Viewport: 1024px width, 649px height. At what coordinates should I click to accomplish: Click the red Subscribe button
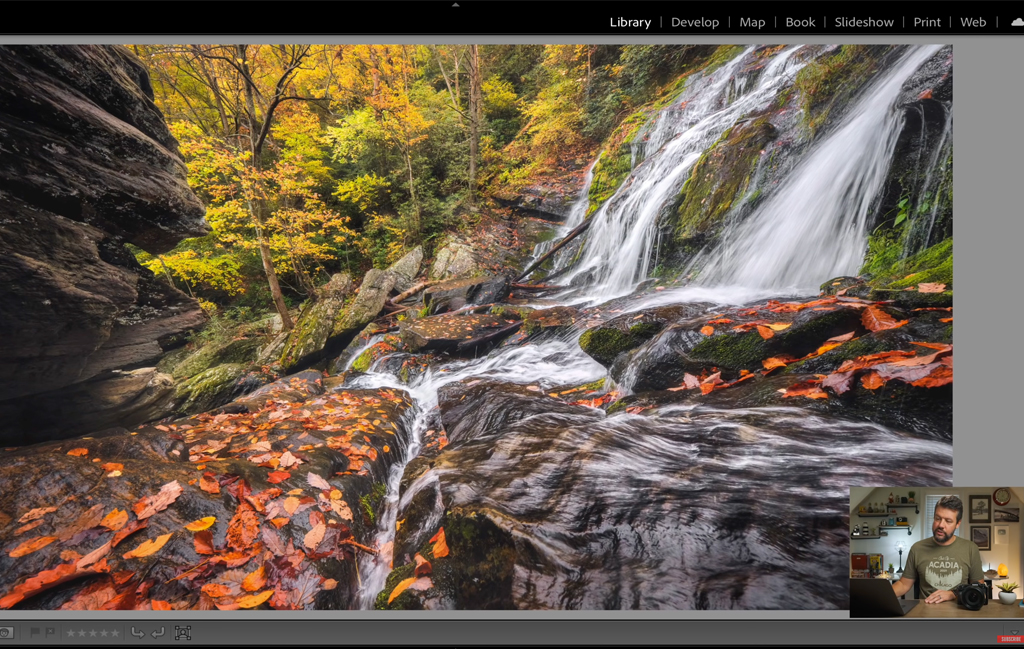pyautogui.click(x=1010, y=639)
